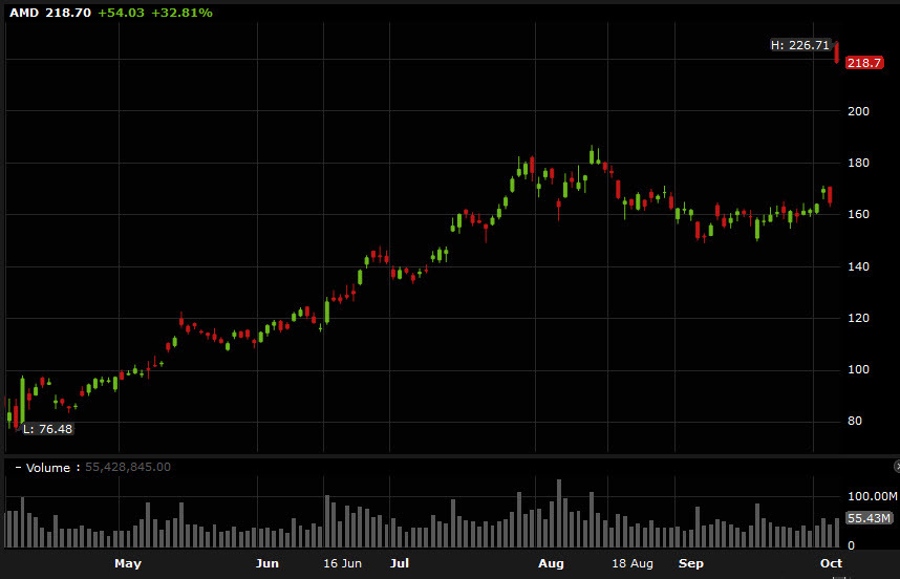Click the AMD ticker symbol
Screen dimensions: 900x579
pyautogui.click(x=17, y=13)
